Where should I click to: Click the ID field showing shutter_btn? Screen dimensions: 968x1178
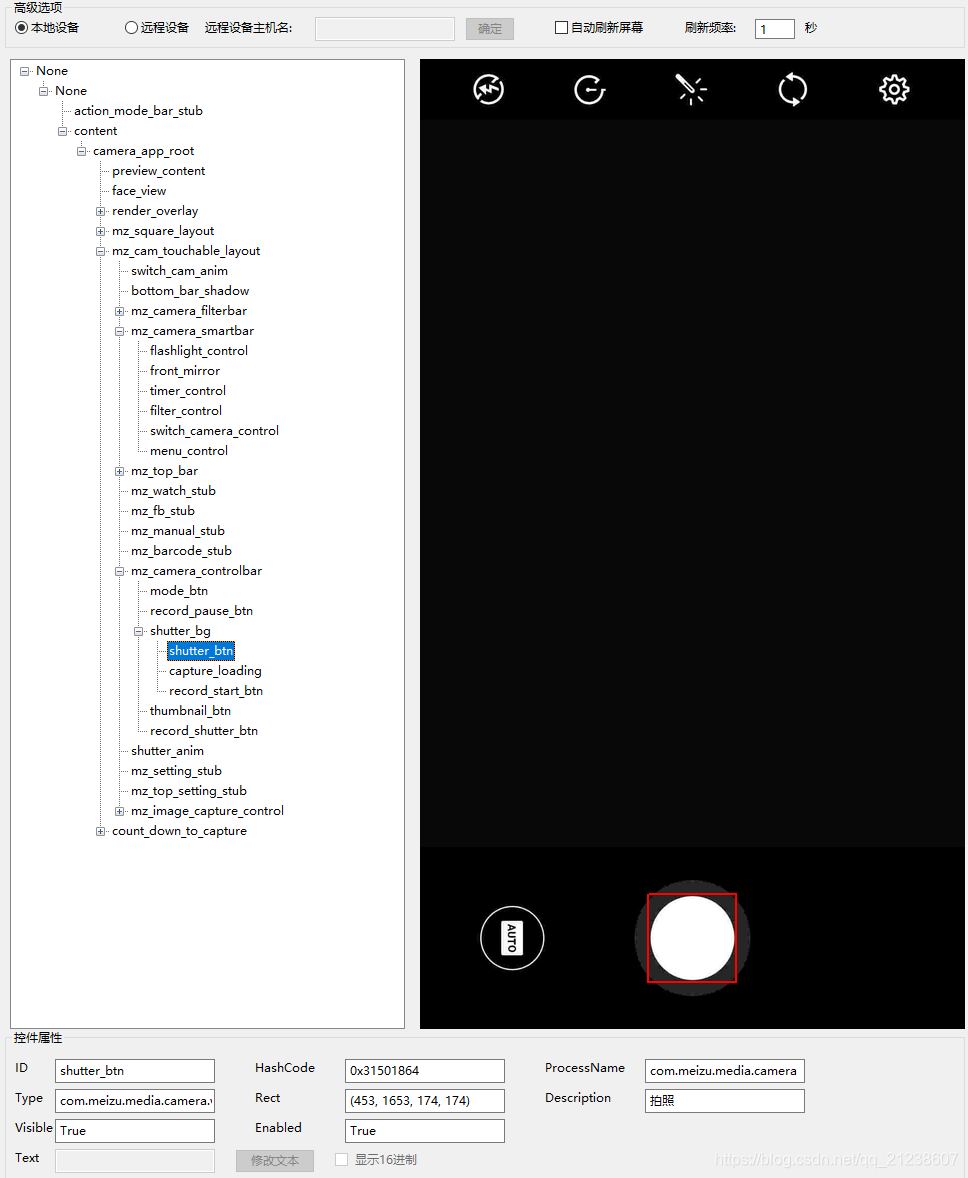[x=135, y=1071]
